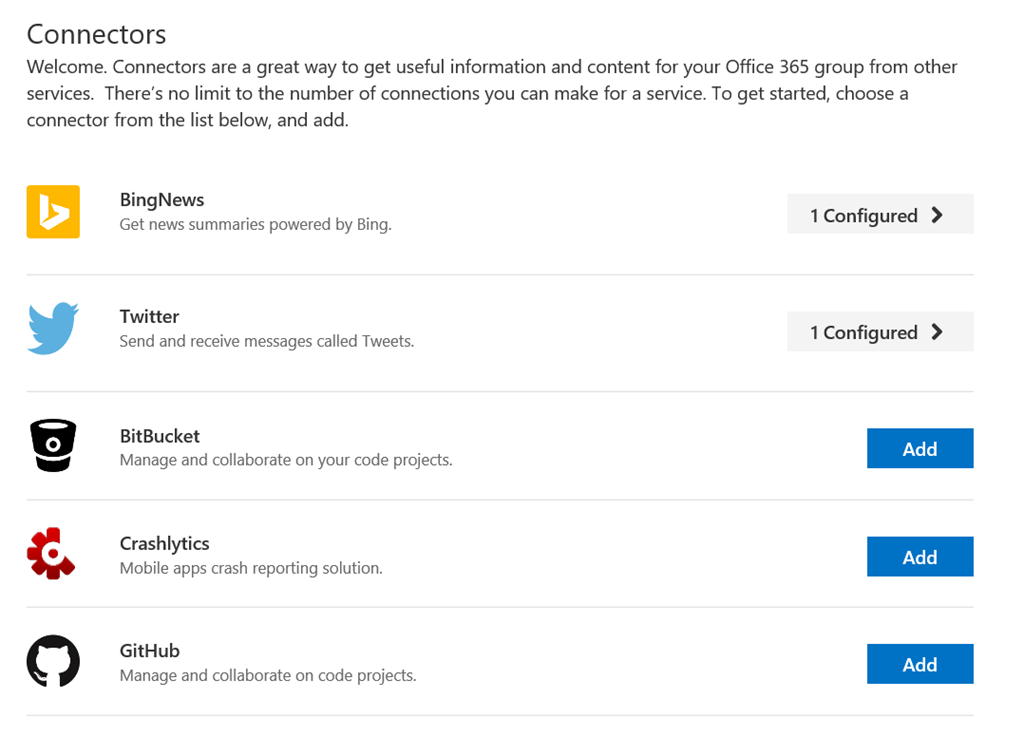This screenshot has width=1024, height=737.
Task: Select the GitHub connector title
Action: 150,651
